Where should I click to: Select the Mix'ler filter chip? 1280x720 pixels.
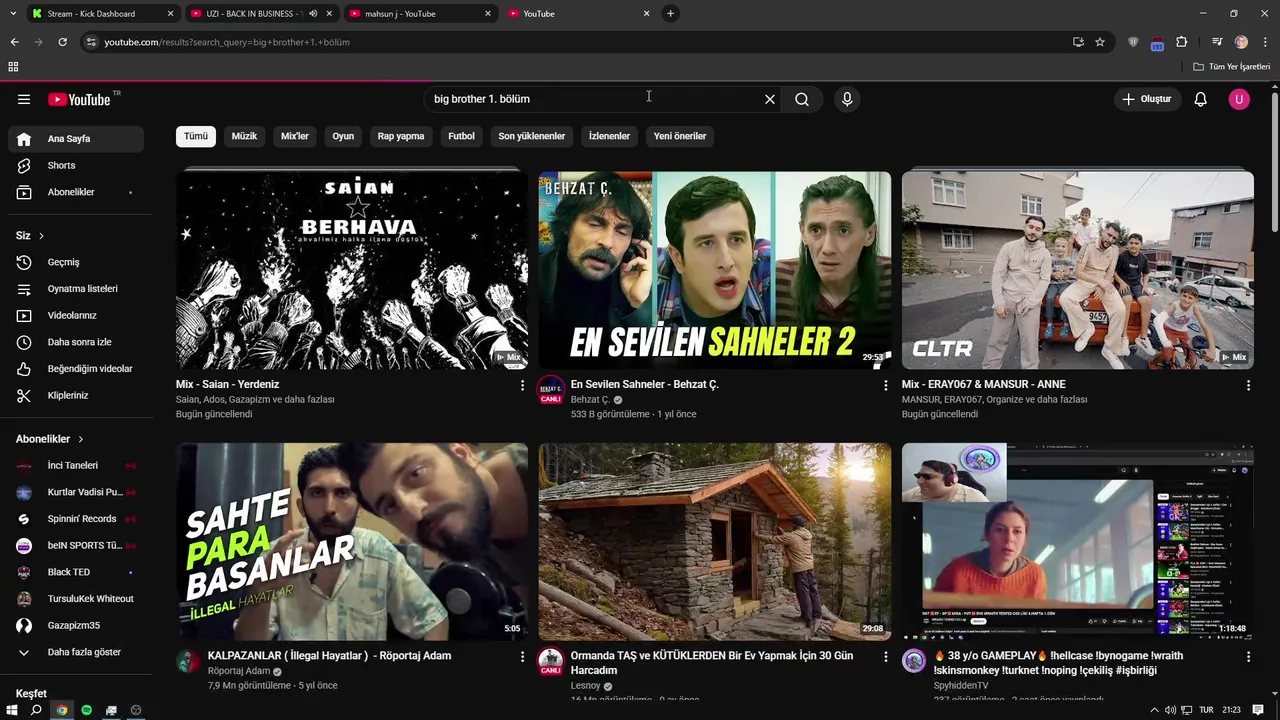pyautogui.click(x=295, y=136)
